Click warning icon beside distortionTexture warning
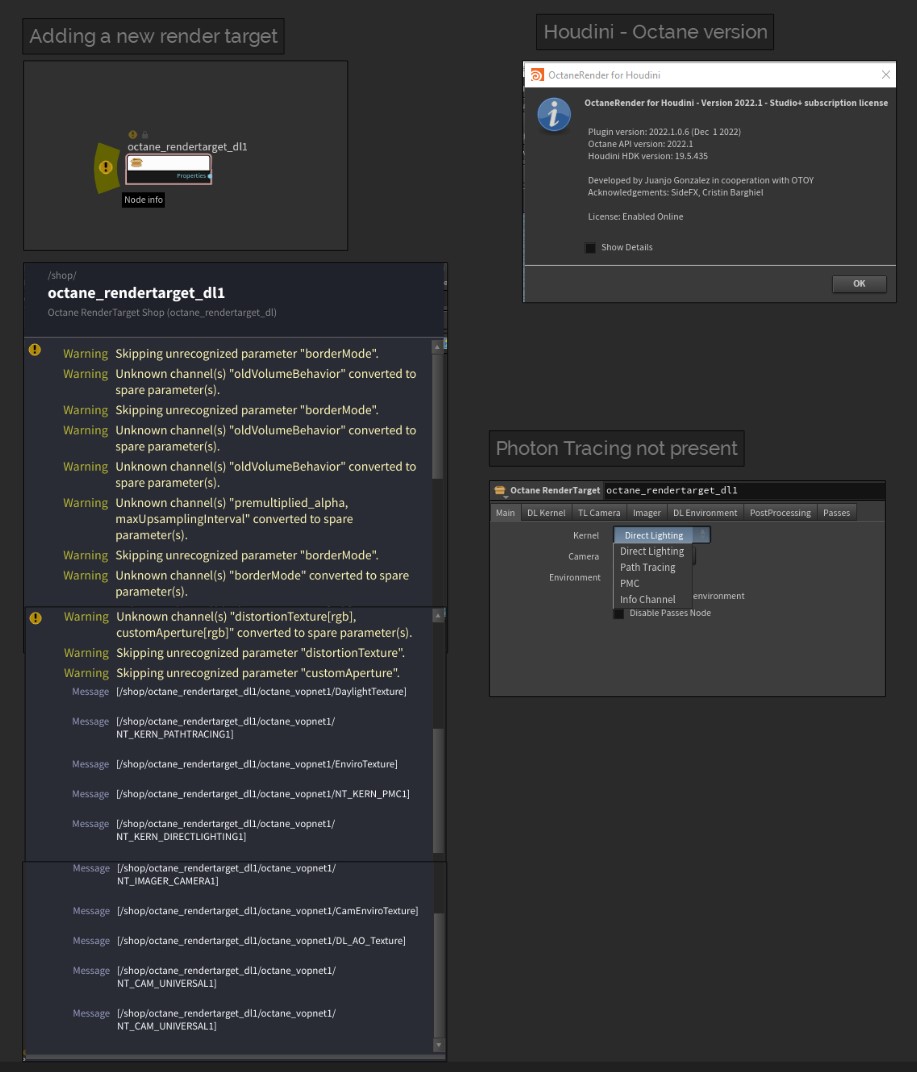Viewport: 917px width, 1072px height. tap(36, 617)
